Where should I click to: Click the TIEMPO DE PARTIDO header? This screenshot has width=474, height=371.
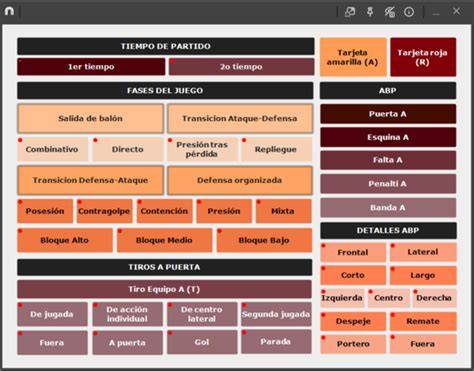coord(166,46)
